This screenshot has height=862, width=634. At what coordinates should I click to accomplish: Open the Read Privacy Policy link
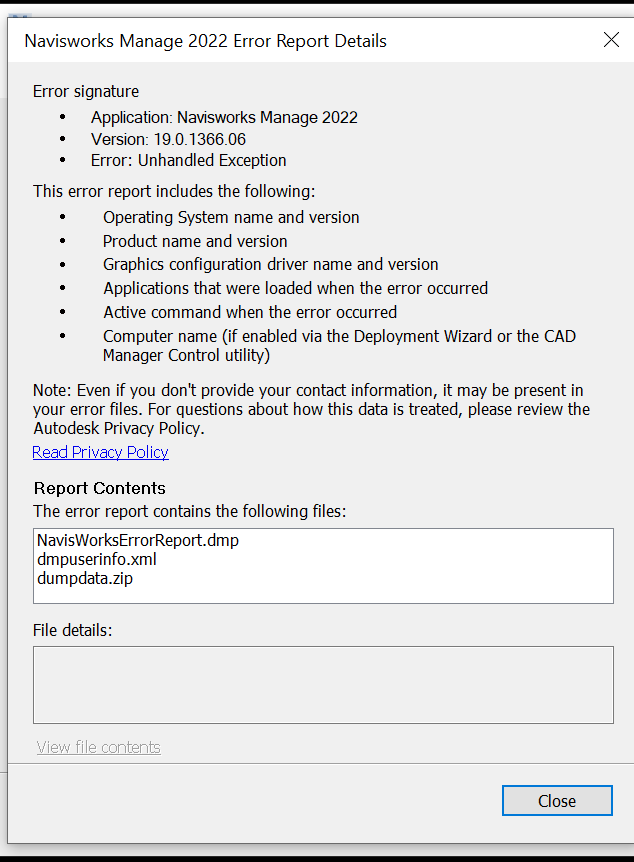[100, 452]
